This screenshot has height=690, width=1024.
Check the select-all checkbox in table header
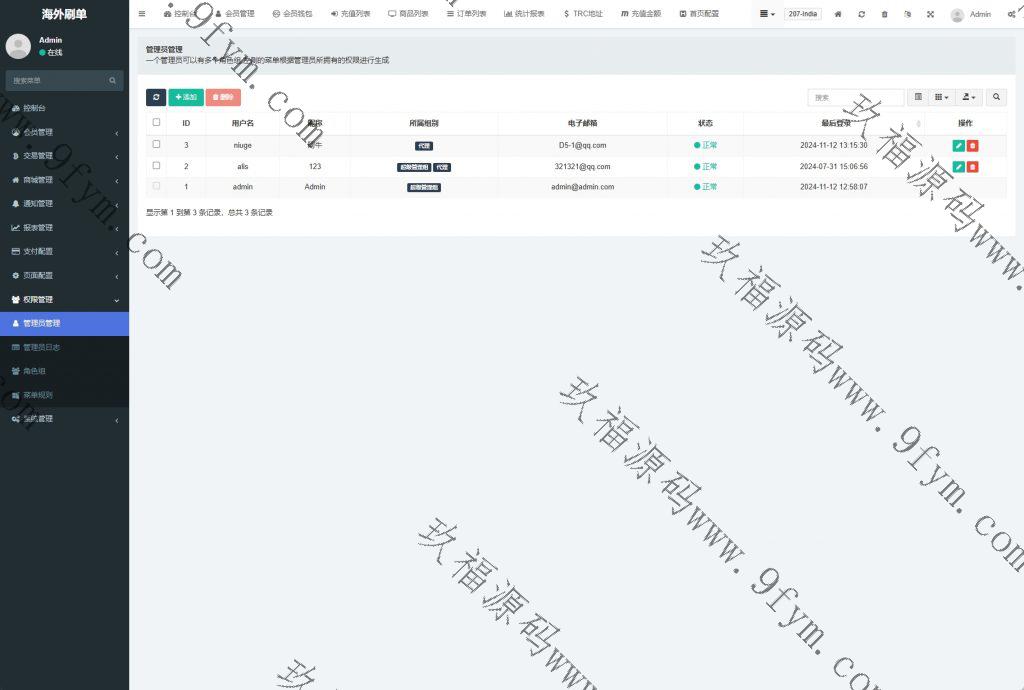[x=156, y=122]
